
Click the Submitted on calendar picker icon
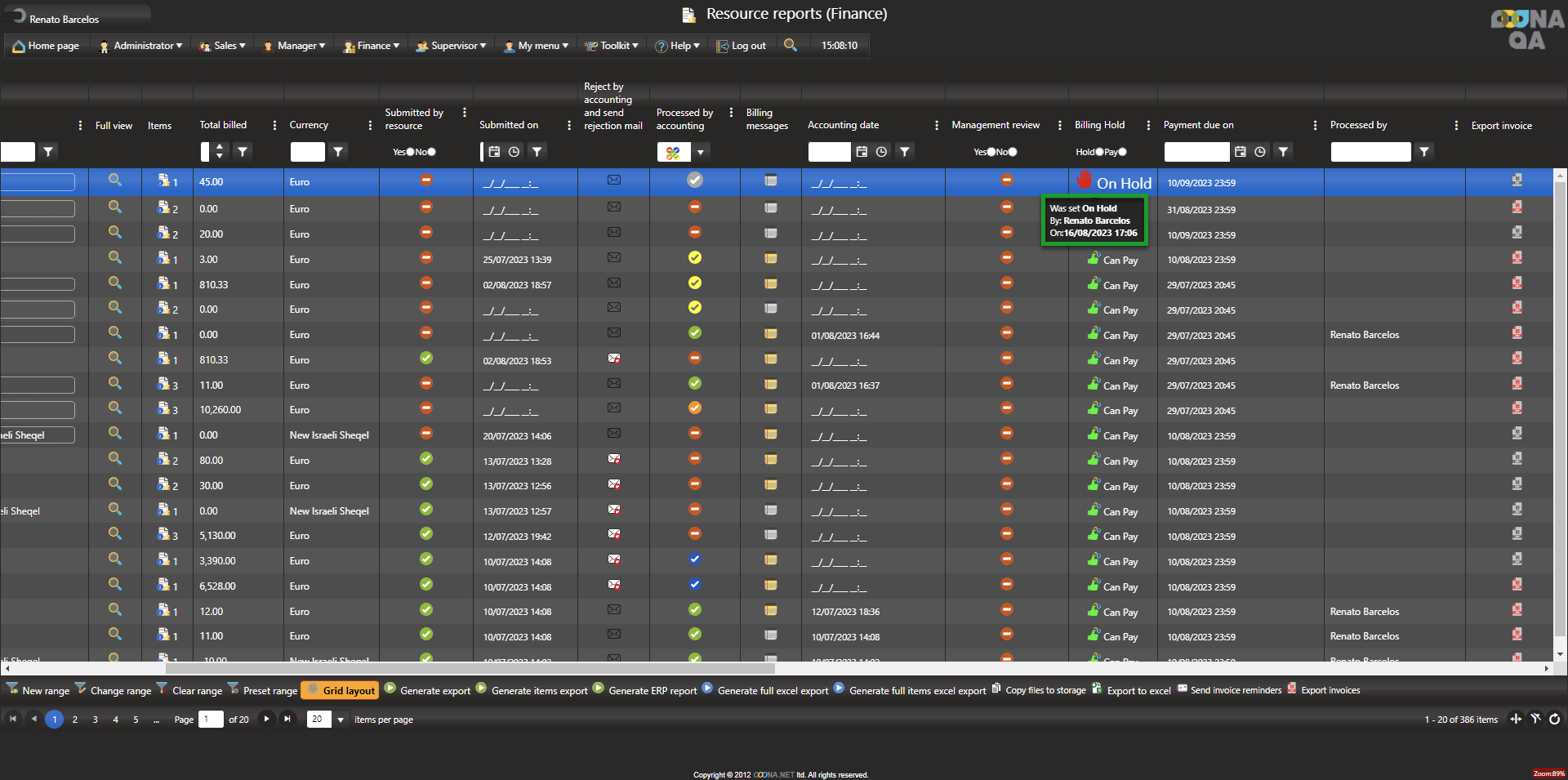(x=494, y=152)
